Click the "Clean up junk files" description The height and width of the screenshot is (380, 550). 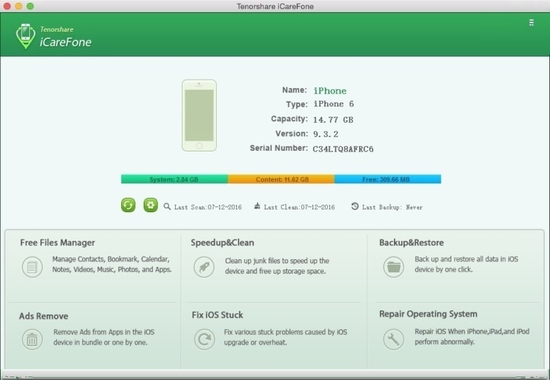point(277,266)
